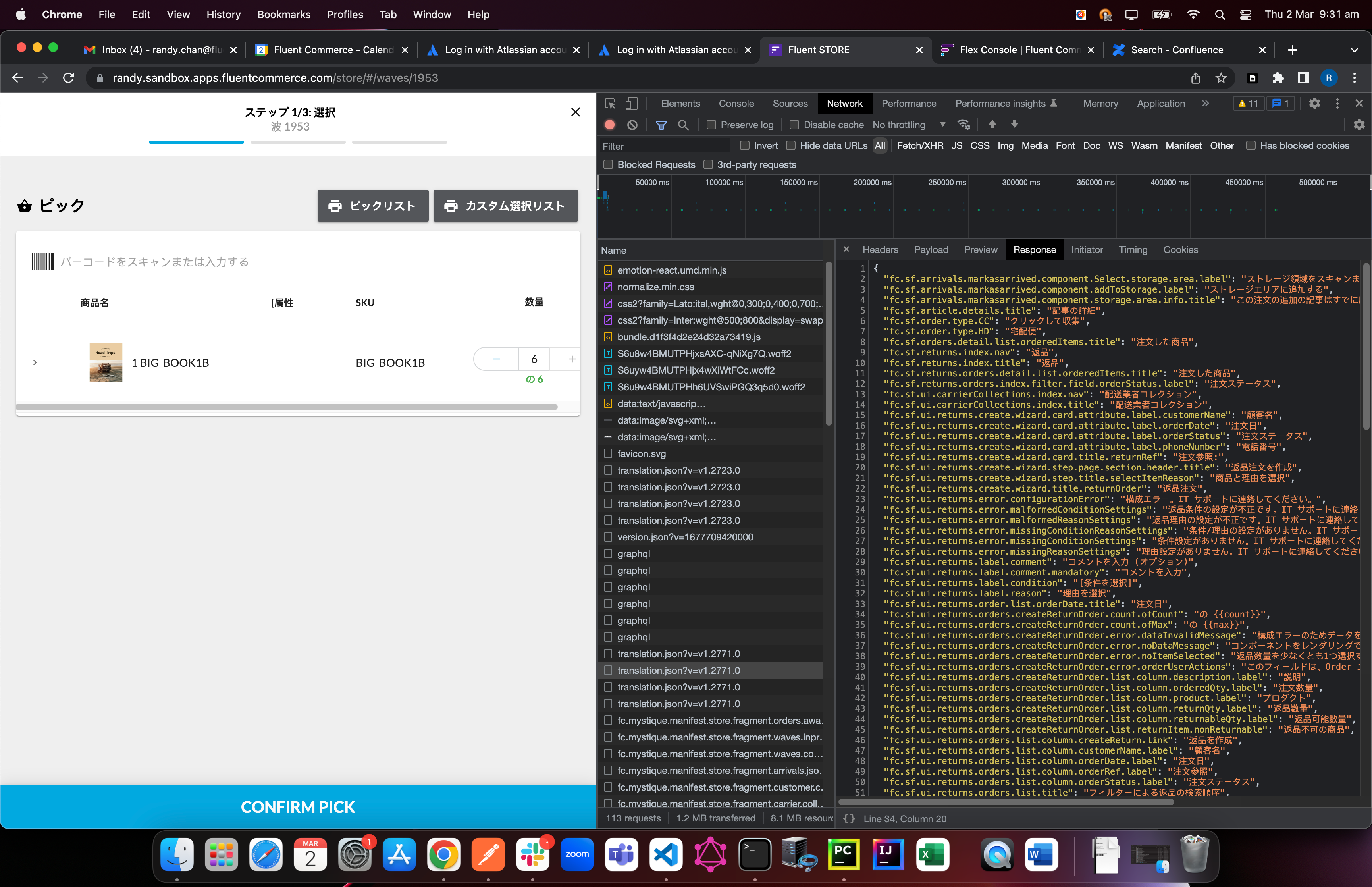Click ビックリスト print button
Viewport: 1372px width, 887px height.
[x=371, y=207]
